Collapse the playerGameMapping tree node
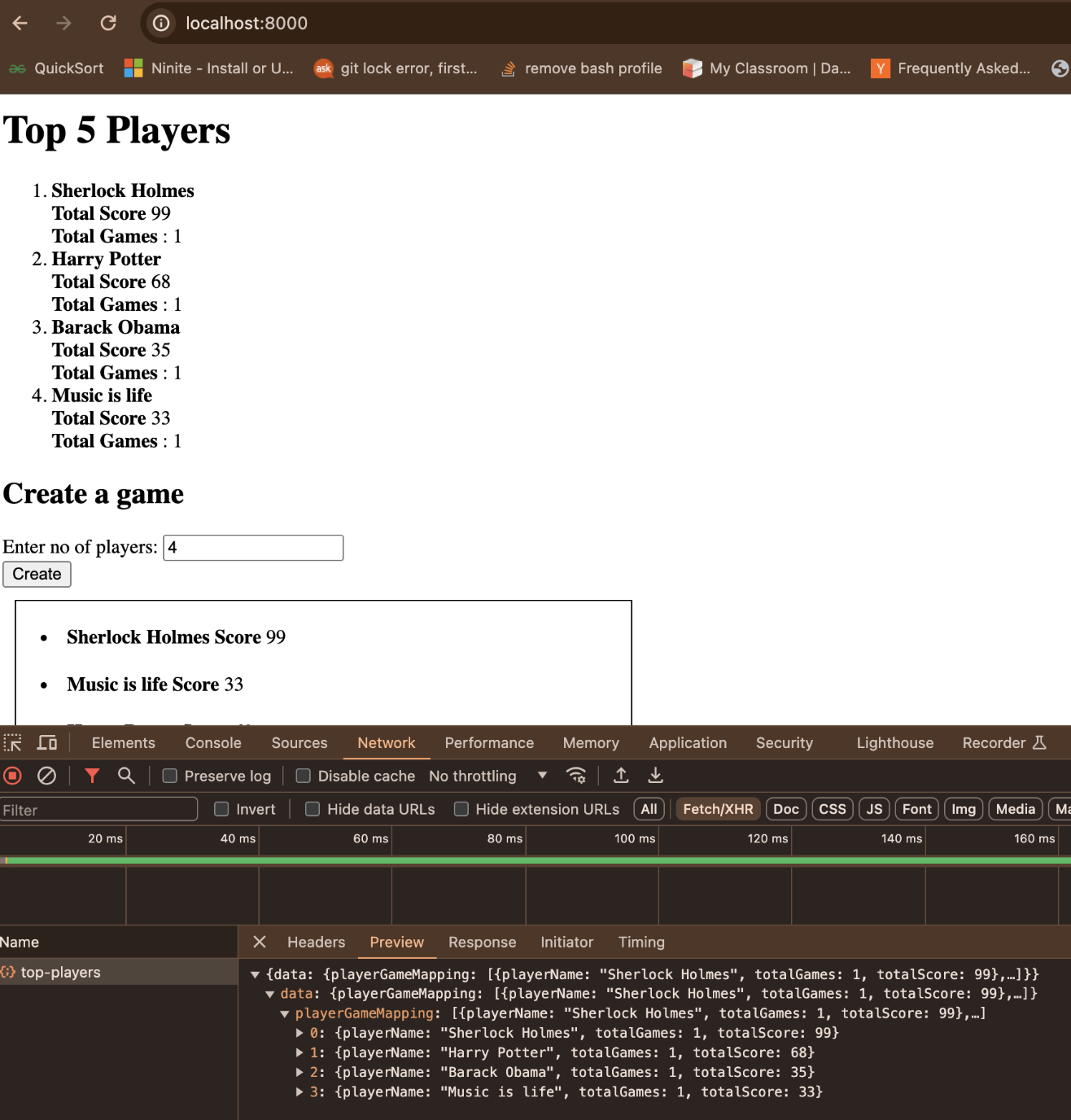 click(x=285, y=1013)
